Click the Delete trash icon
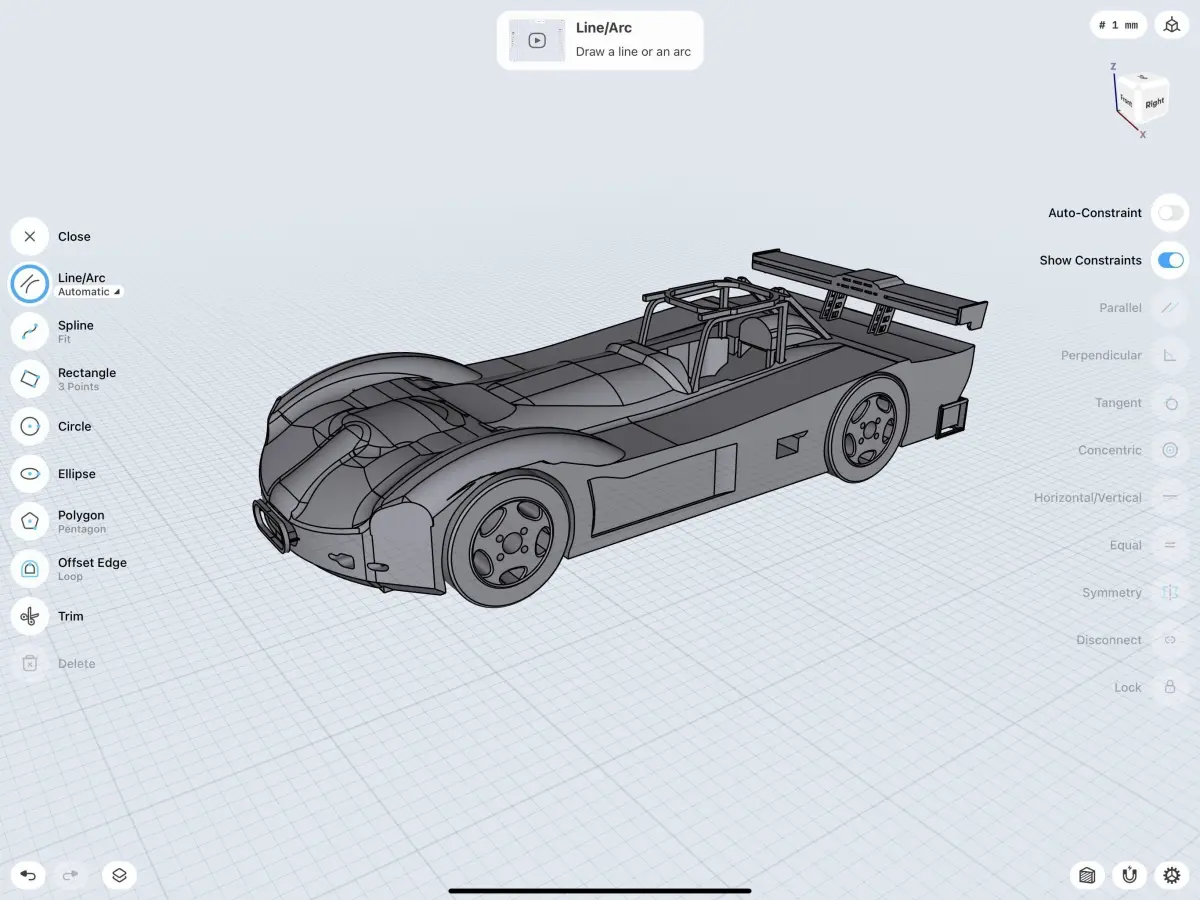Viewport: 1200px width, 900px height. (x=30, y=664)
